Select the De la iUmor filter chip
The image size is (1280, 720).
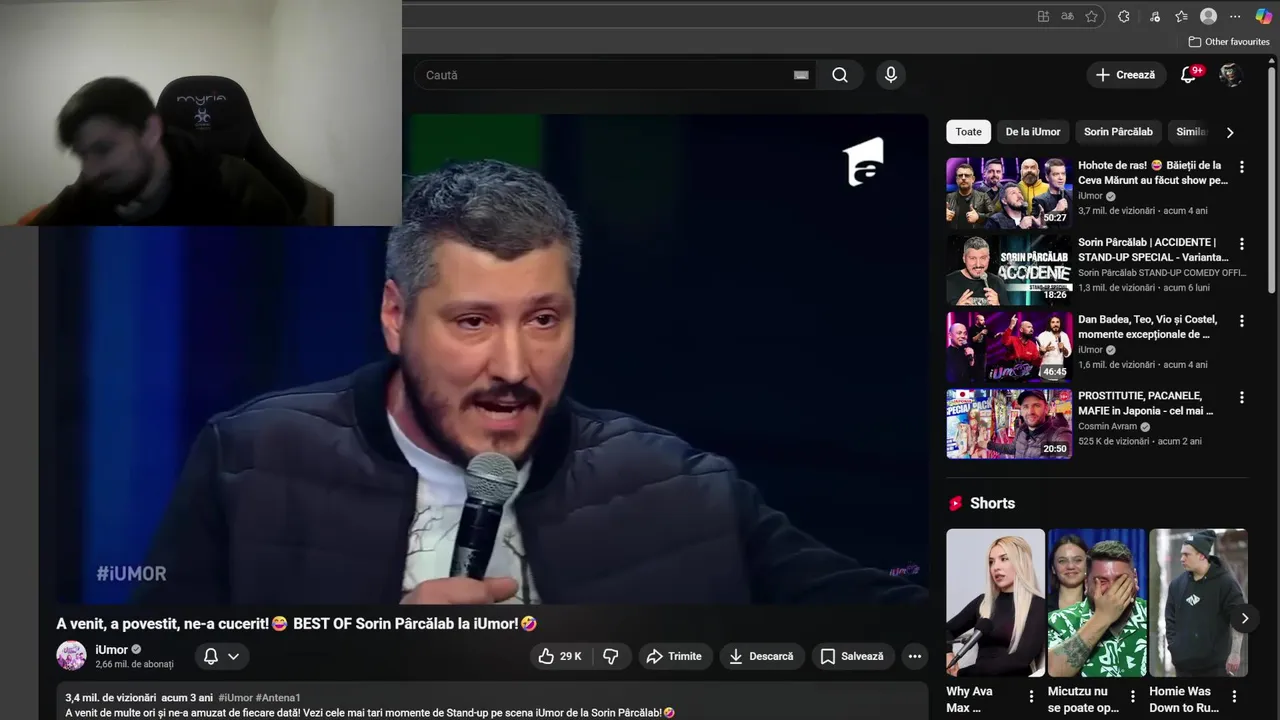point(1033,132)
